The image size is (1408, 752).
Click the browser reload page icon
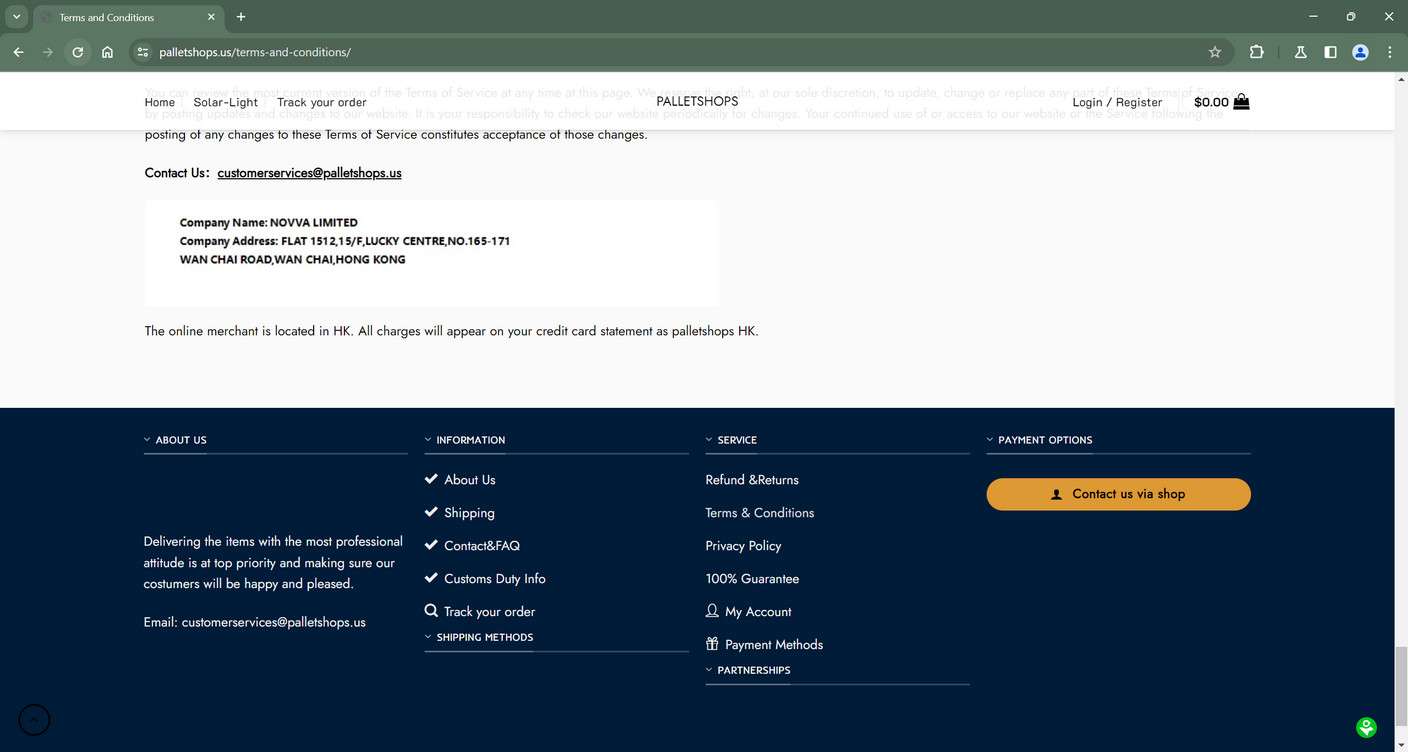point(77,52)
